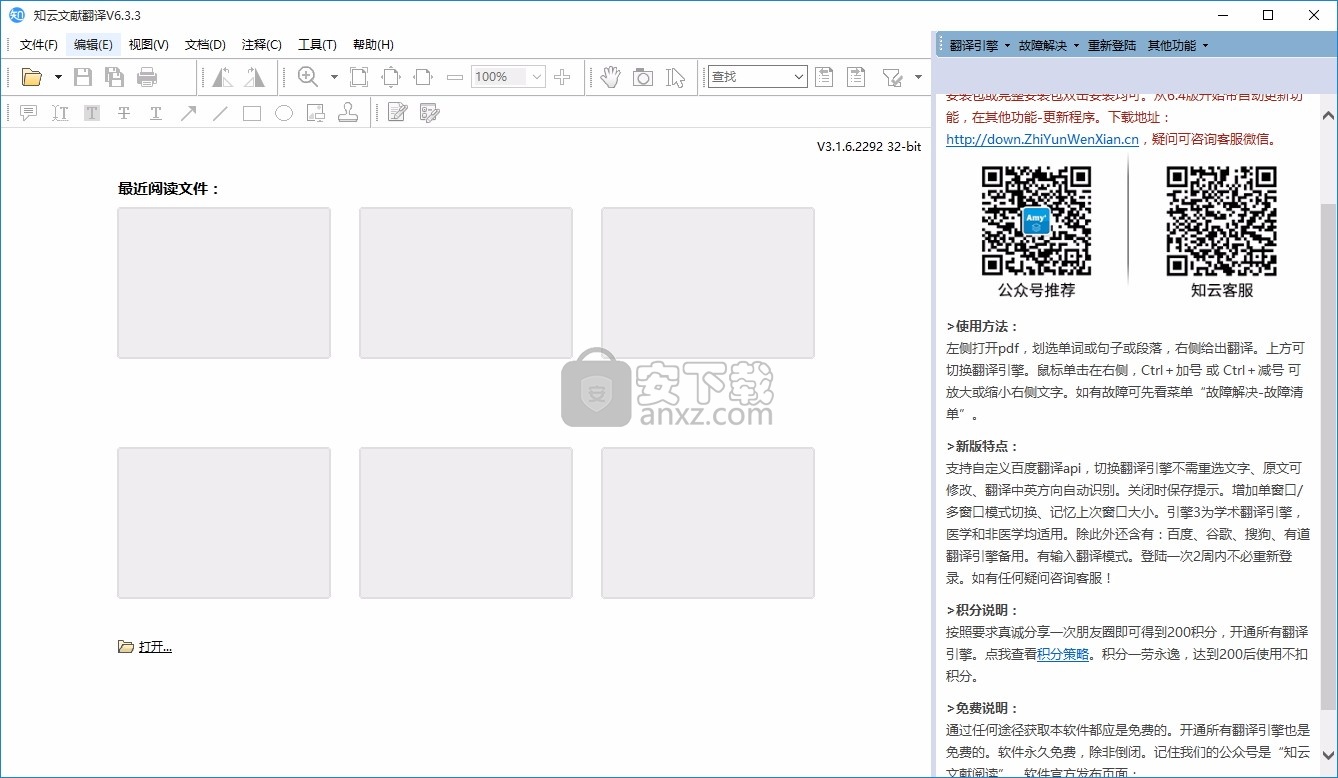Expand the 故障解决 dropdown menu
Viewport: 1338px width, 778px height.
1049,45
